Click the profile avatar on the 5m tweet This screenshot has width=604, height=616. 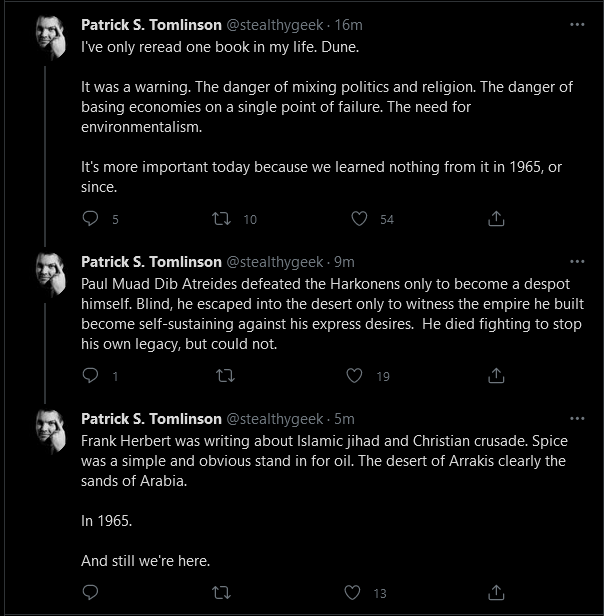click(x=51, y=431)
